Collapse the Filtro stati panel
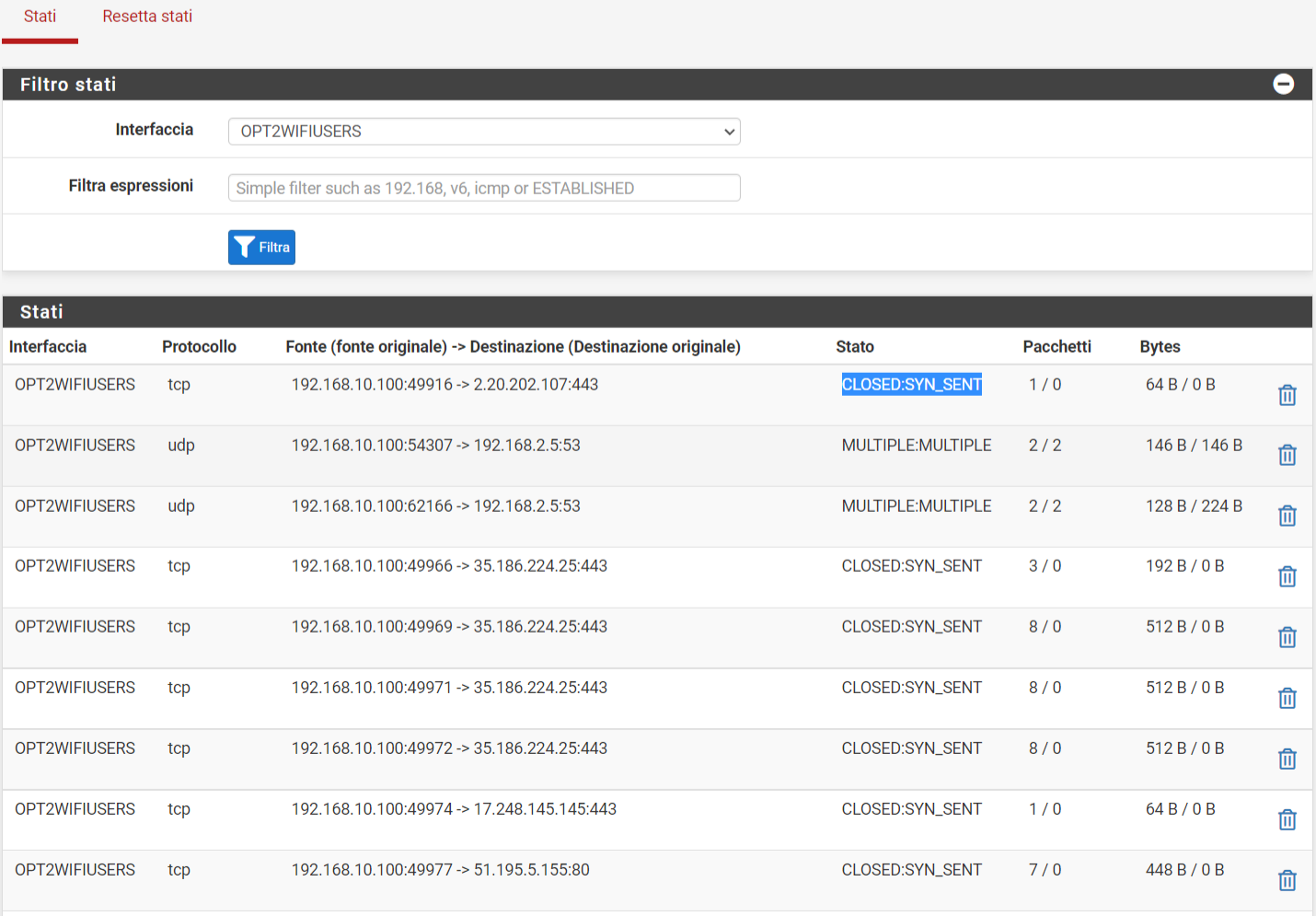The width and height of the screenshot is (1316, 916). pyautogui.click(x=1283, y=85)
